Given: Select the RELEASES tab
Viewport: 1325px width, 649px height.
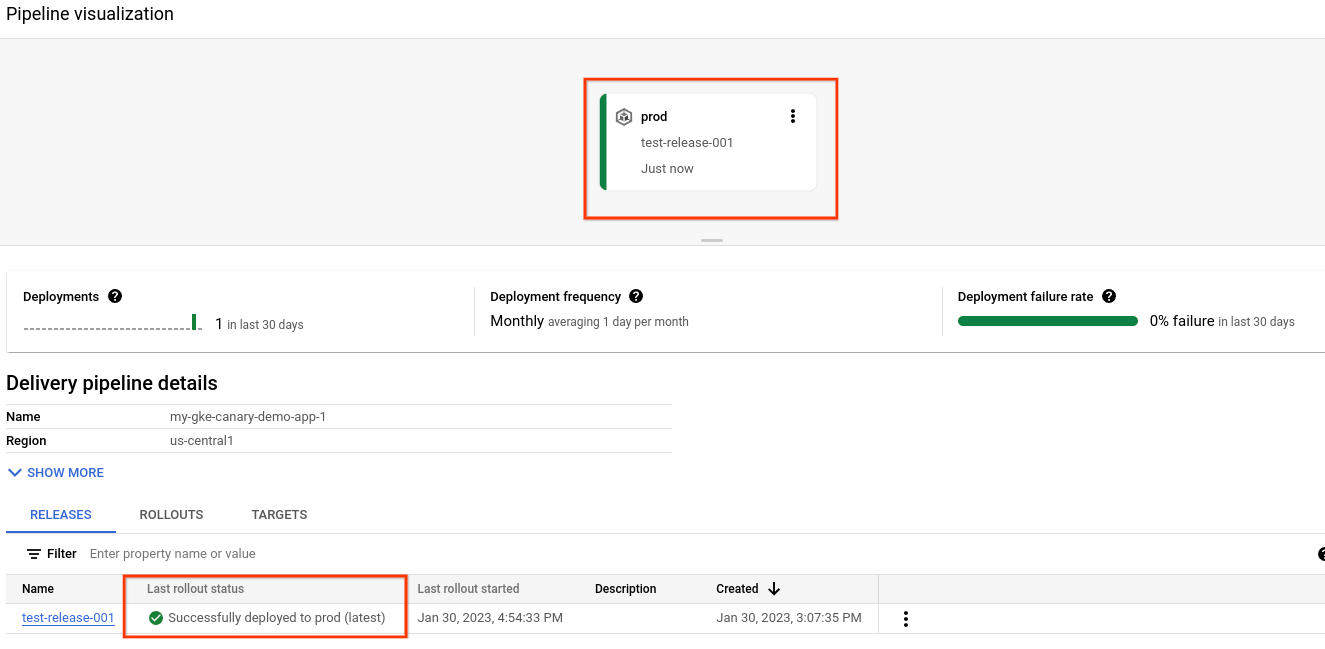Looking at the screenshot, I should click(x=60, y=514).
